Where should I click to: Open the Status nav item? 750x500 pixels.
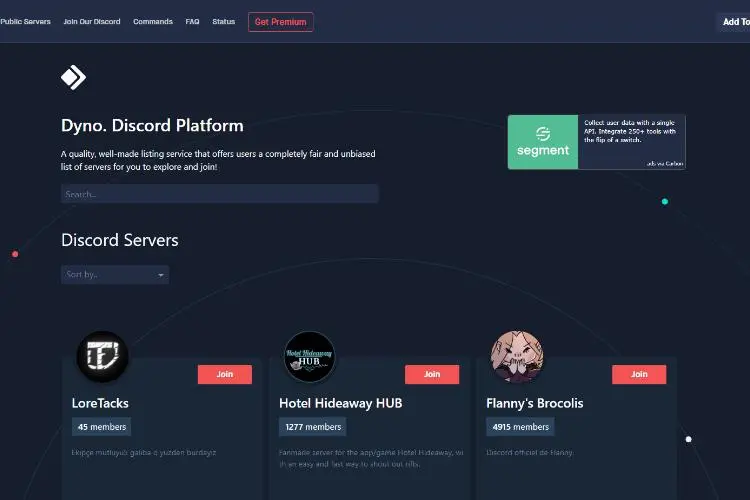point(223,22)
